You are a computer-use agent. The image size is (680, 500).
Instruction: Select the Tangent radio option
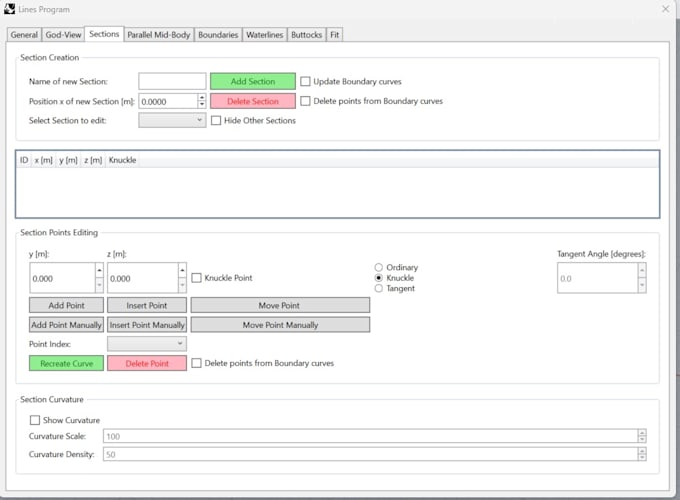(x=379, y=288)
